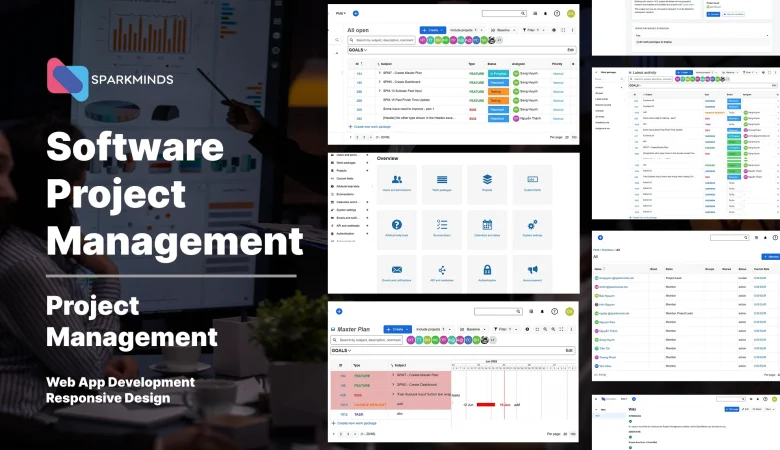Click zoom out magnifier in Master Plan toolbar
Viewport: 780px width, 450px height.
(x=545, y=329)
